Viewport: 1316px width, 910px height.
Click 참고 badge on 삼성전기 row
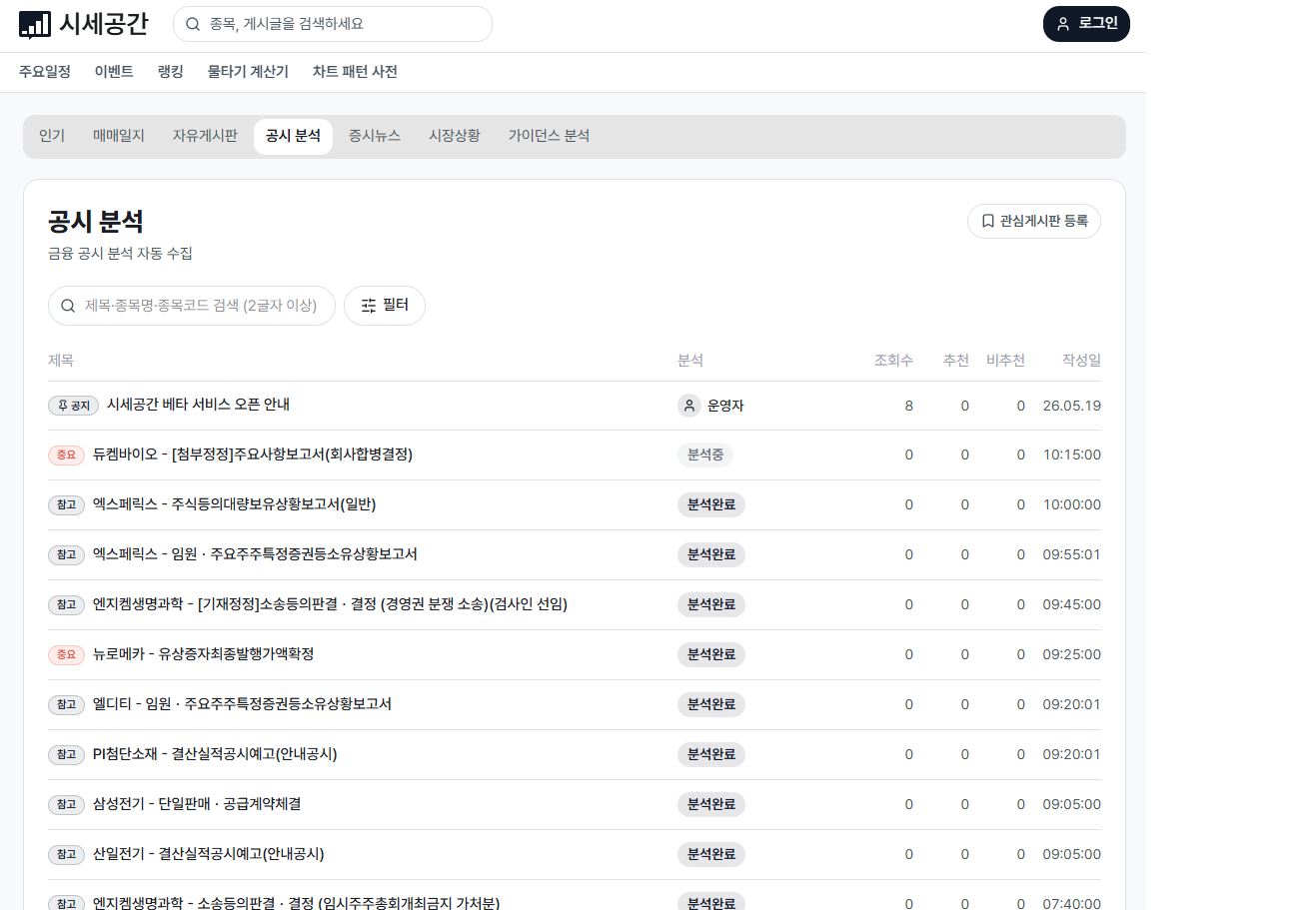click(x=66, y=805)
